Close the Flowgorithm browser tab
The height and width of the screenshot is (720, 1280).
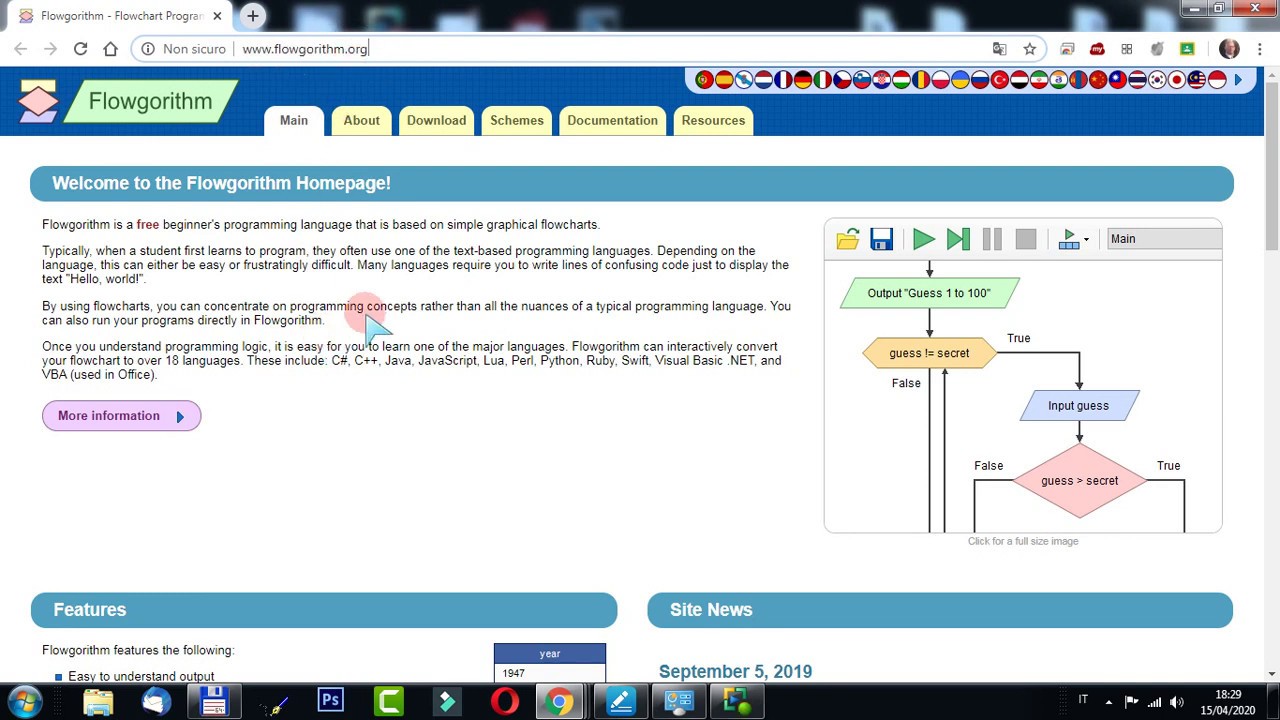point(217,16)
